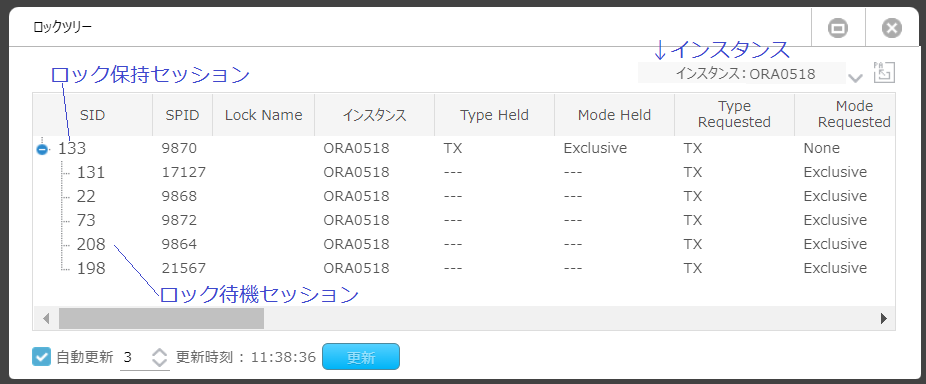Select waiting session SID 208

[x=464, y=244]
